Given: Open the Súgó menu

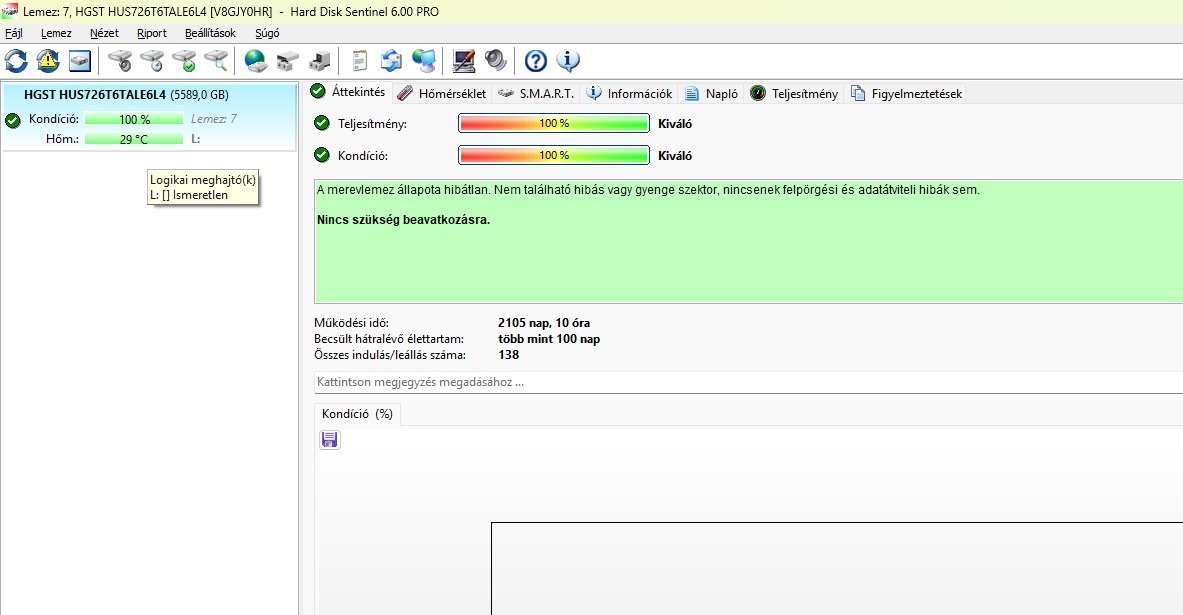Looking at the screenshot, I should coord(267,33).
